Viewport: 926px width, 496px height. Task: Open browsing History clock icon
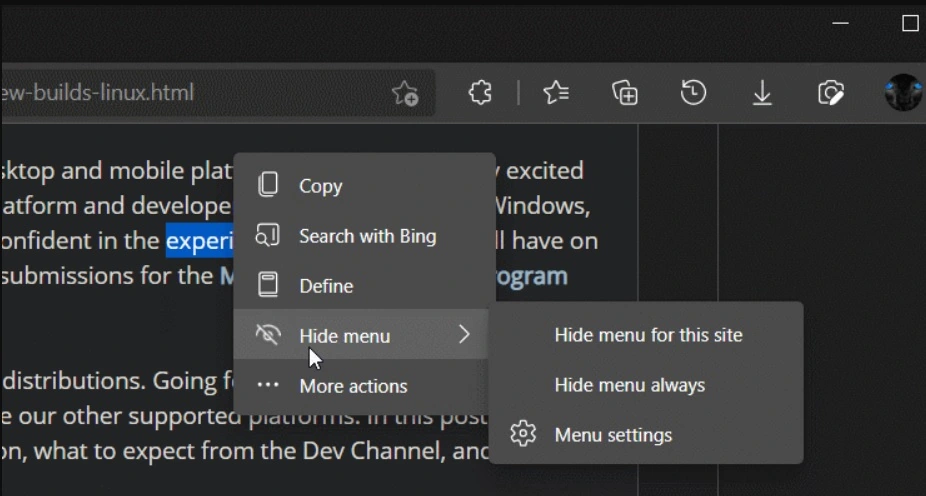693,93
